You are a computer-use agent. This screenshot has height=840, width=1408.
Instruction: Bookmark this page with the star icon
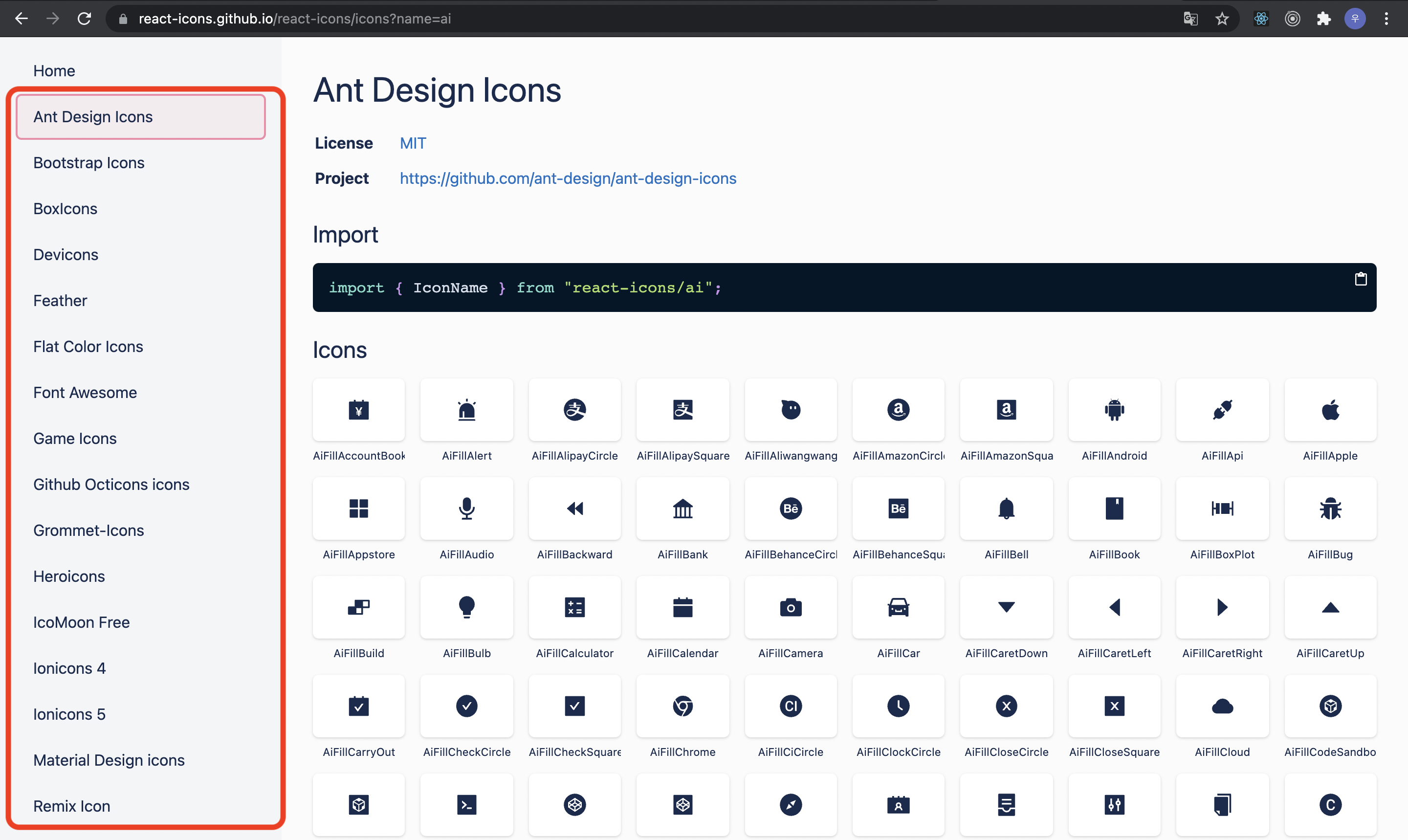coord(1222,19)
